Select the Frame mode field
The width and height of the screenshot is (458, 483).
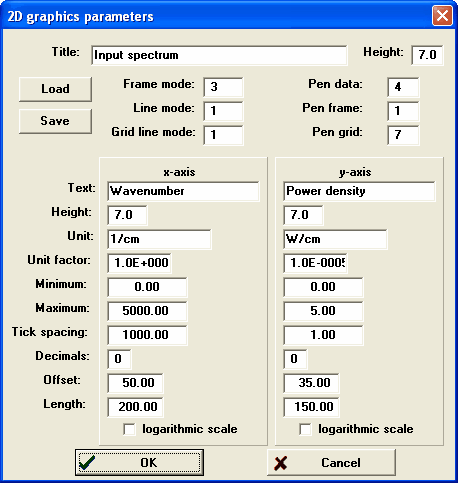(x=223, y=87)
